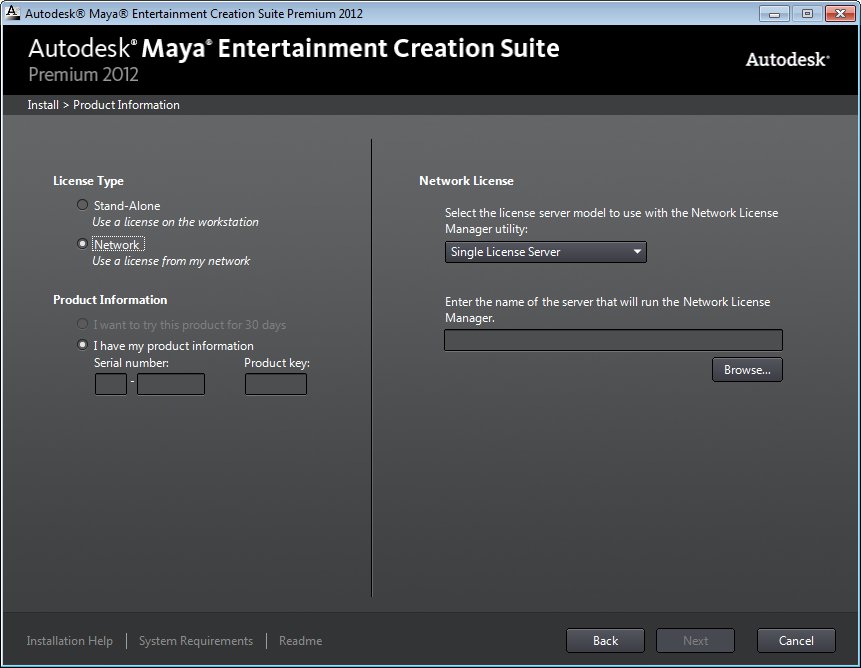Click the first serial number field
This screenshot has width=861, height=668.
(x=110, y=383)
